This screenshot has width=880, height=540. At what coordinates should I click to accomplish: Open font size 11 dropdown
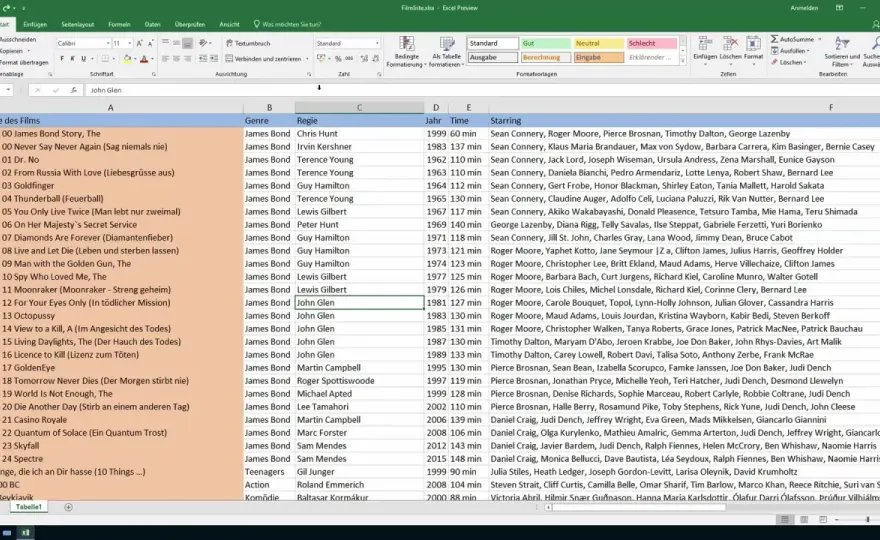tap(130, 43)
